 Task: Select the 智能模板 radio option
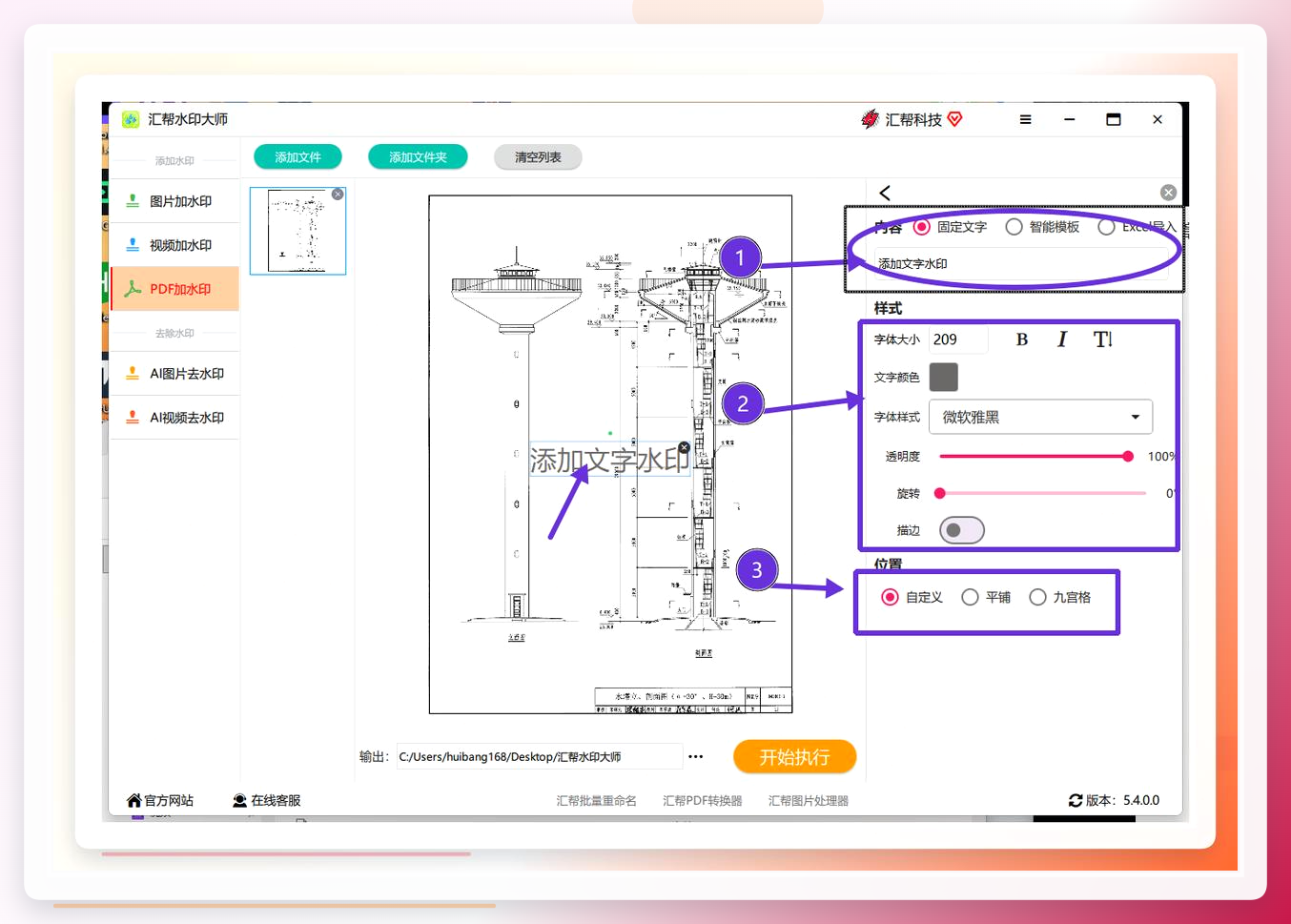[1014, 227]
